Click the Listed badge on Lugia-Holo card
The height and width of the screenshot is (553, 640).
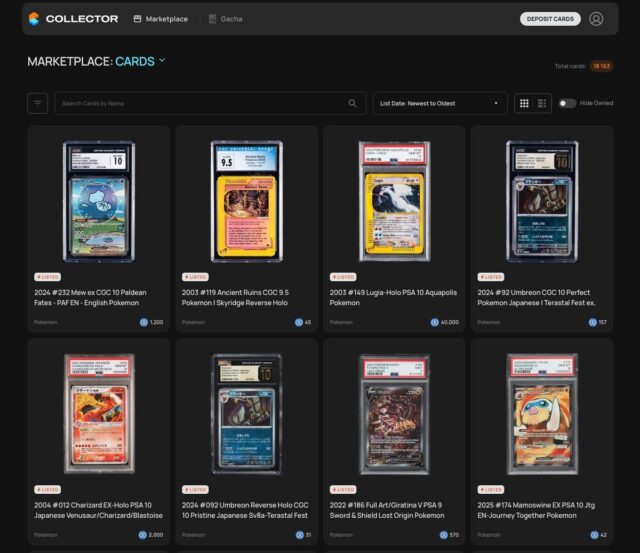(343, 277)
